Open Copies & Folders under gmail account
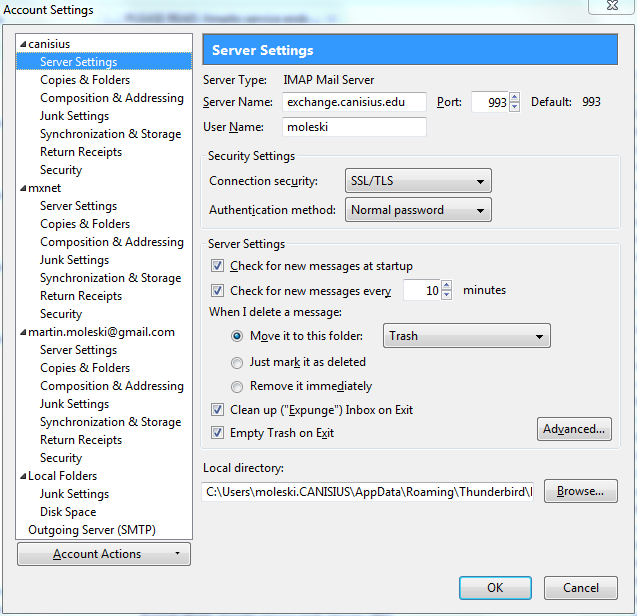This screenshot has height=616, width=637. (x=85, y=368)
